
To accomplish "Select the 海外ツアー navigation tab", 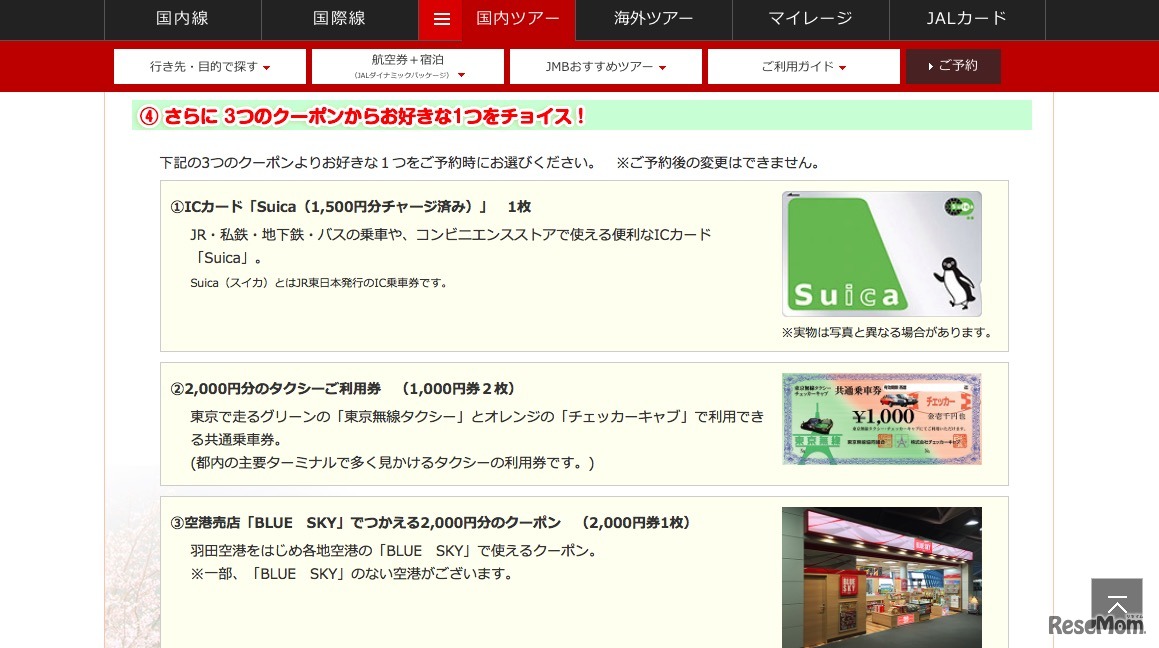I will 653,19.
